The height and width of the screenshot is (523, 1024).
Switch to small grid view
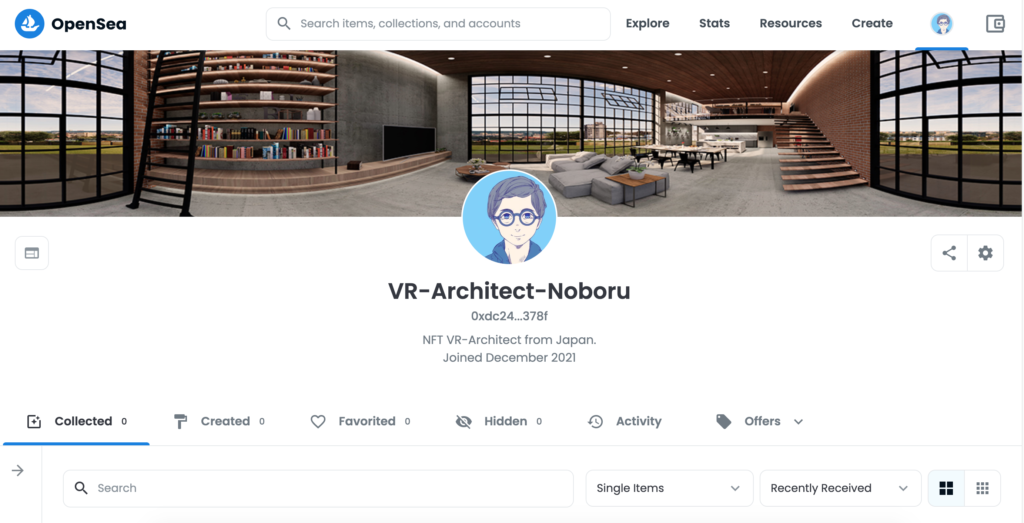click(x=982, y=488)
